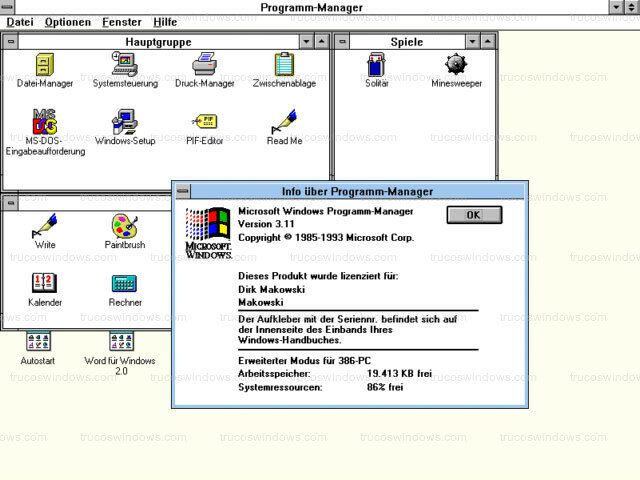Click 'Dieses Produkt wurde lizenziert für:' text
Image resolution: width=640 pixels, height=480 pixels.
pyautogui.click(x=318, y=276)
